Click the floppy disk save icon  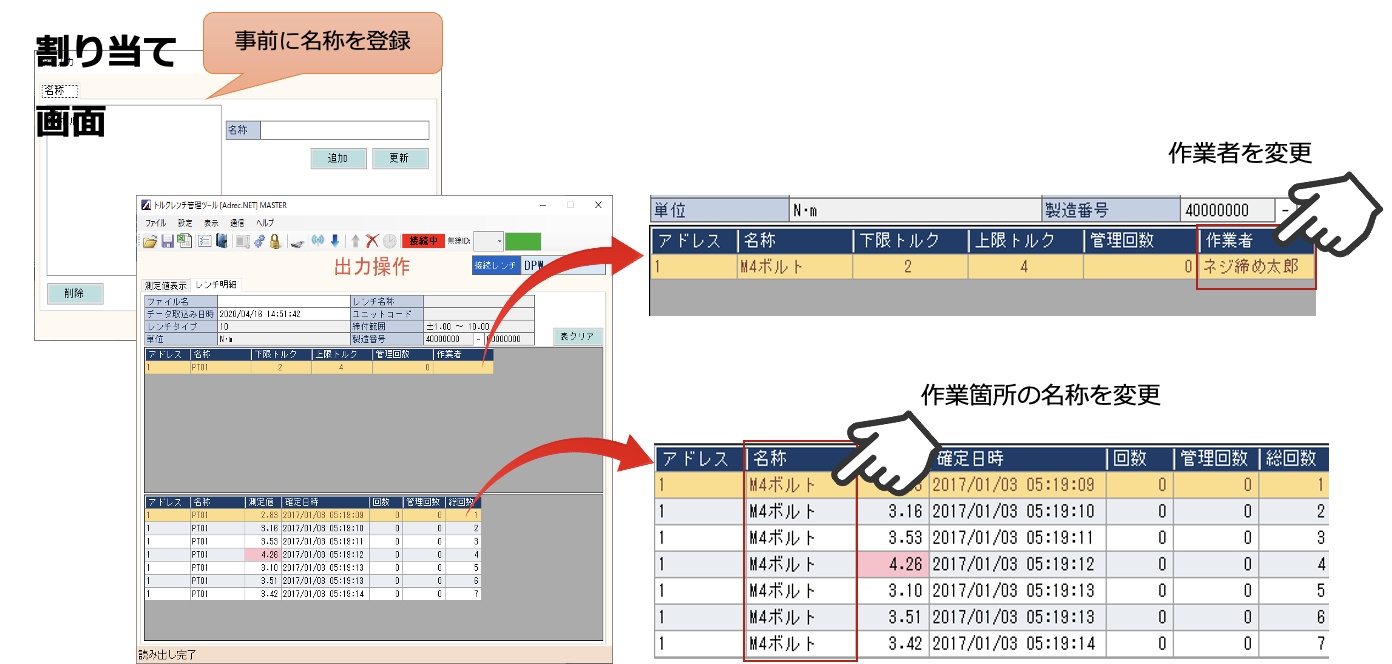(168, 241)
